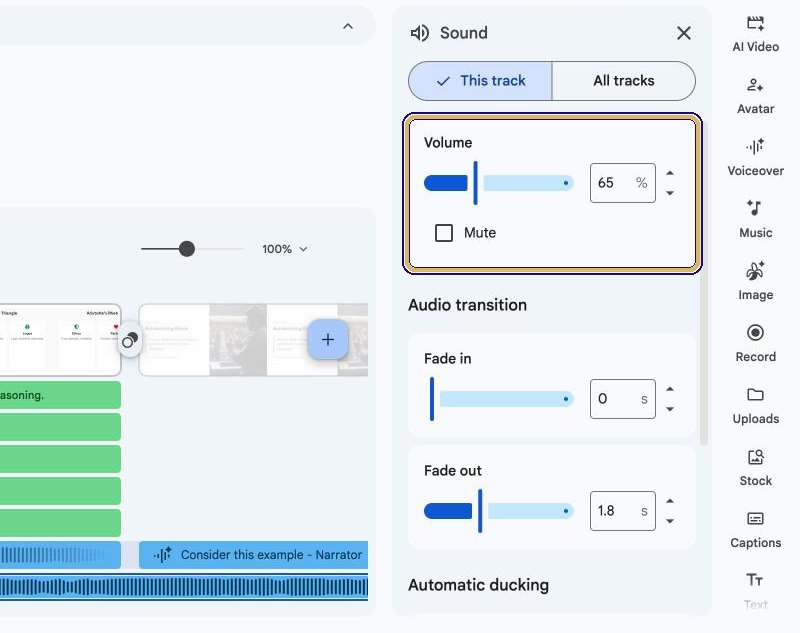Click the Sound speaker icon in header
Screen dimensions: 800x633
click(420, 33)
